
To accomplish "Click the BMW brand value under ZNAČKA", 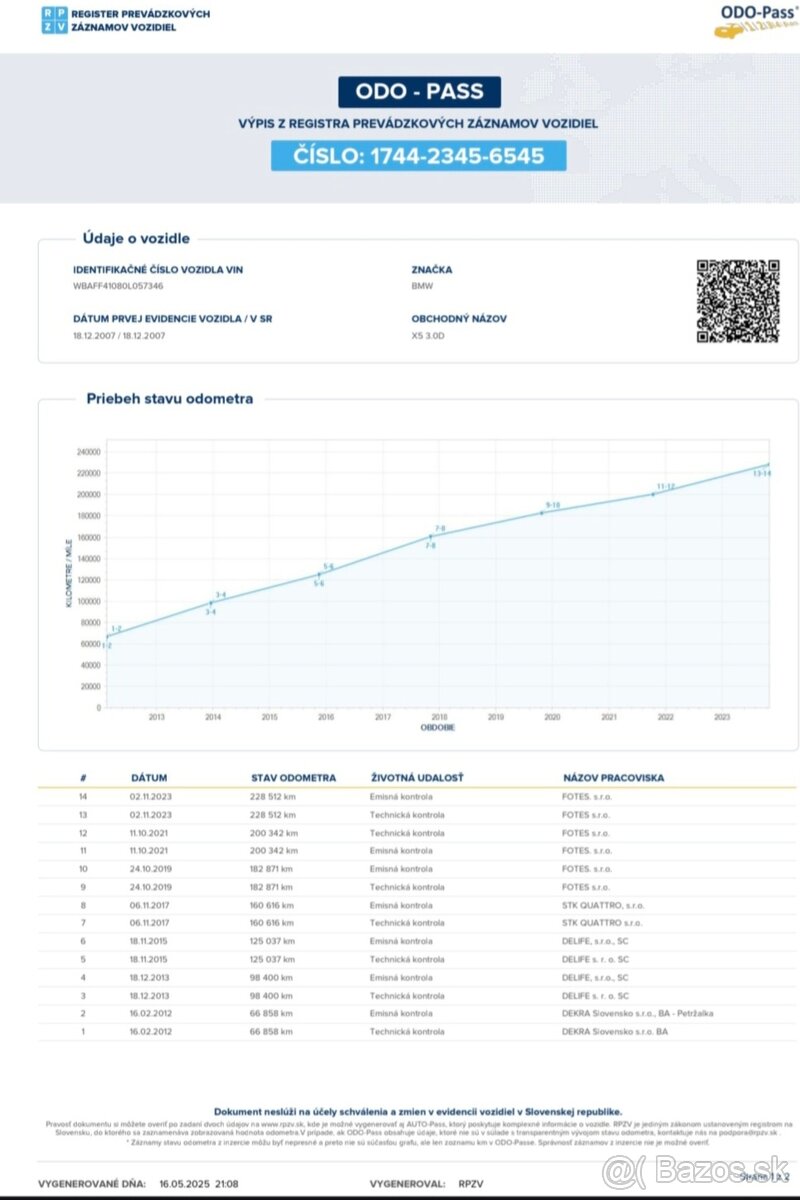I will [422, 286].
